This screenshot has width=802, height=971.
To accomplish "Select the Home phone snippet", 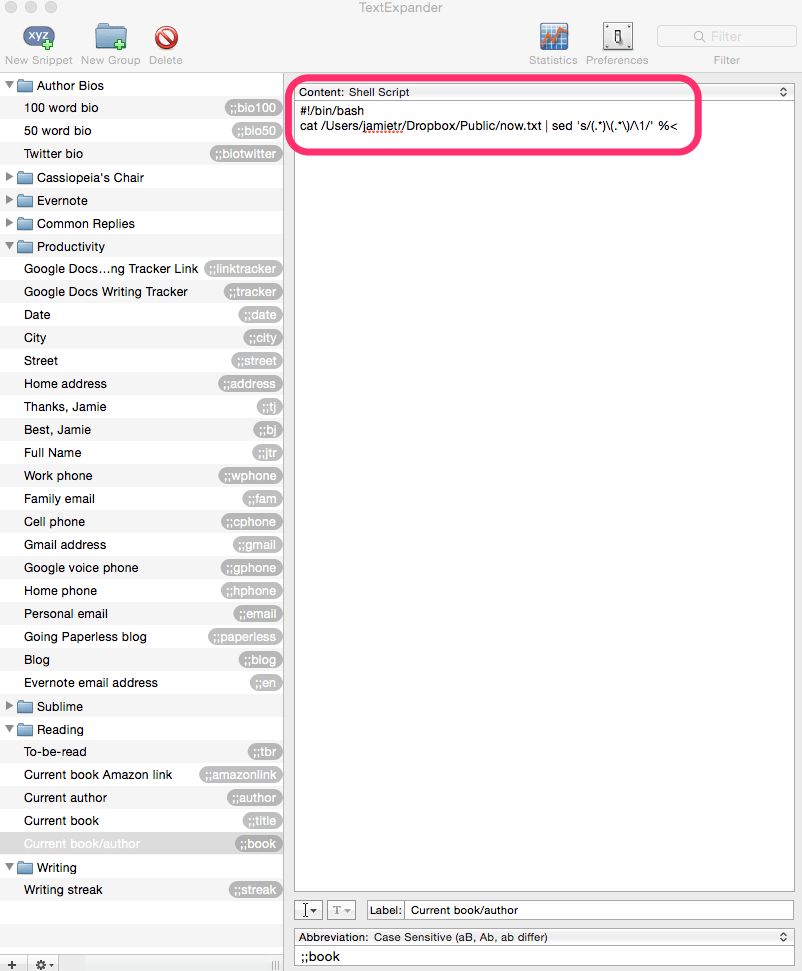I will tap(141, 591).
